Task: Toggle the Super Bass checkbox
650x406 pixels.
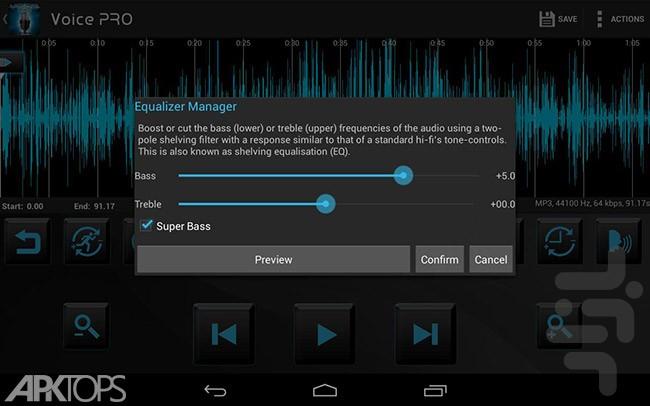Action: 146,225
